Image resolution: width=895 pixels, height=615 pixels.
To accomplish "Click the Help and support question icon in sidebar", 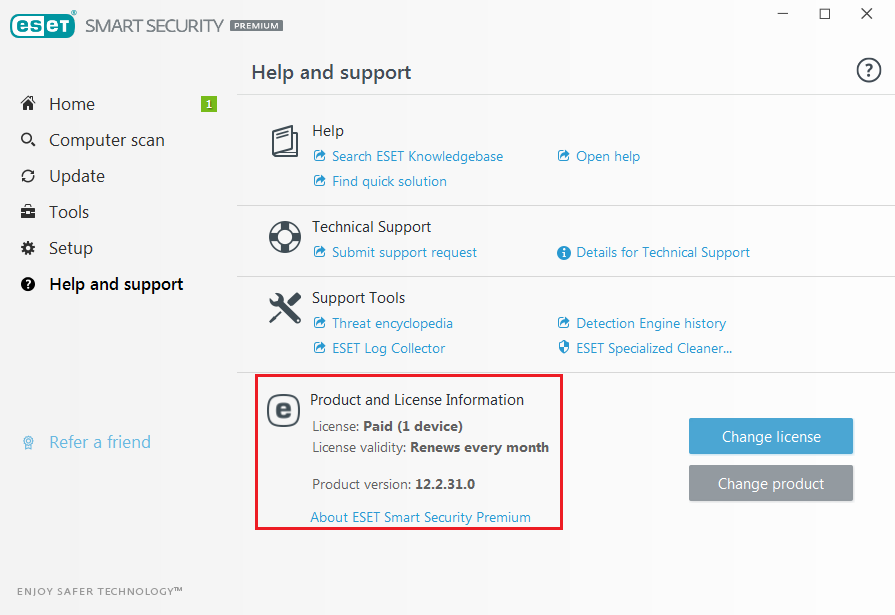I will point(28,284).
